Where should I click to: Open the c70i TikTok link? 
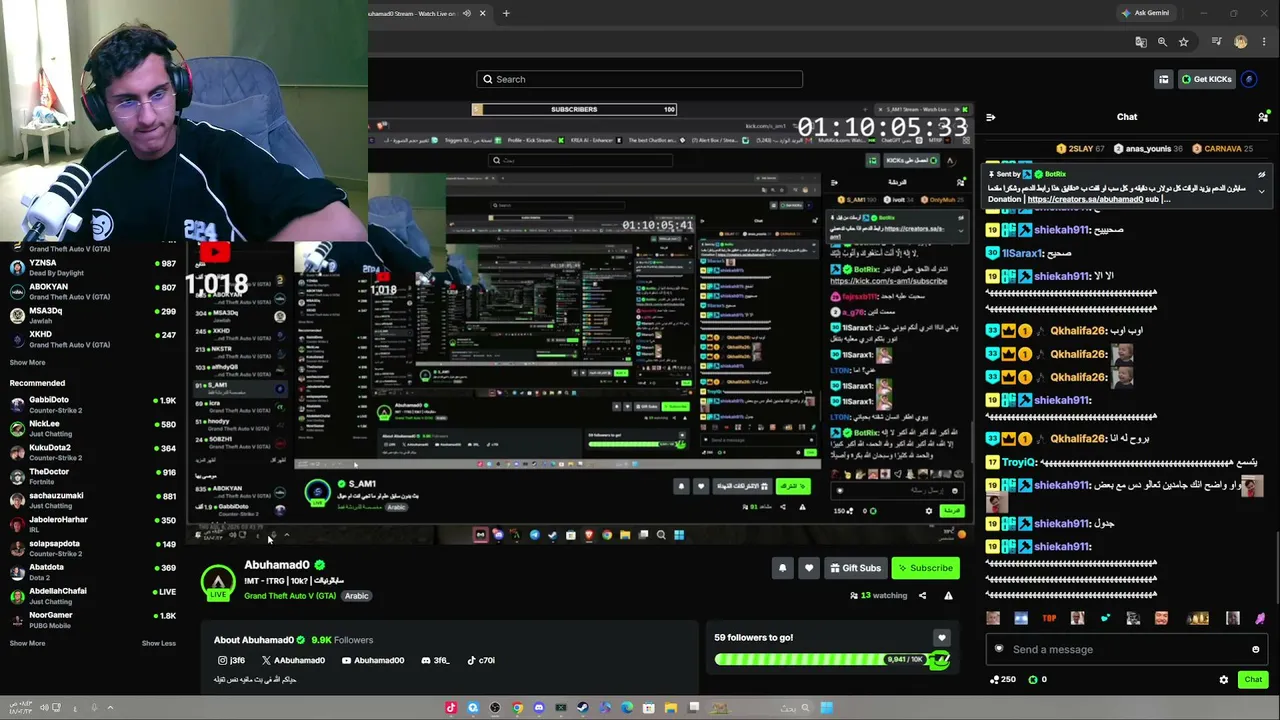(481, 660)
